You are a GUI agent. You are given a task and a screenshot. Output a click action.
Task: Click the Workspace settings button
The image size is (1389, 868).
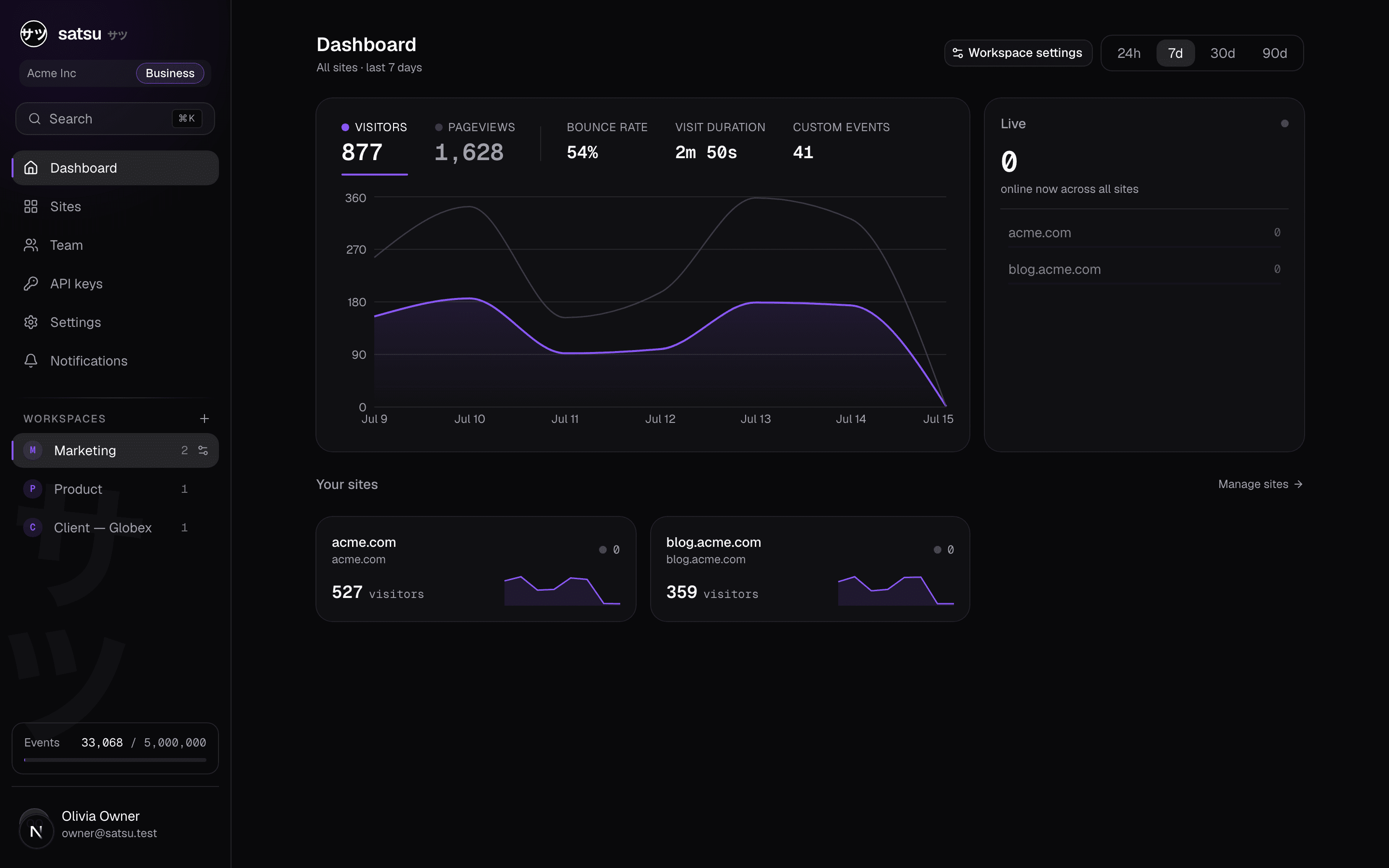(1018, 53)
